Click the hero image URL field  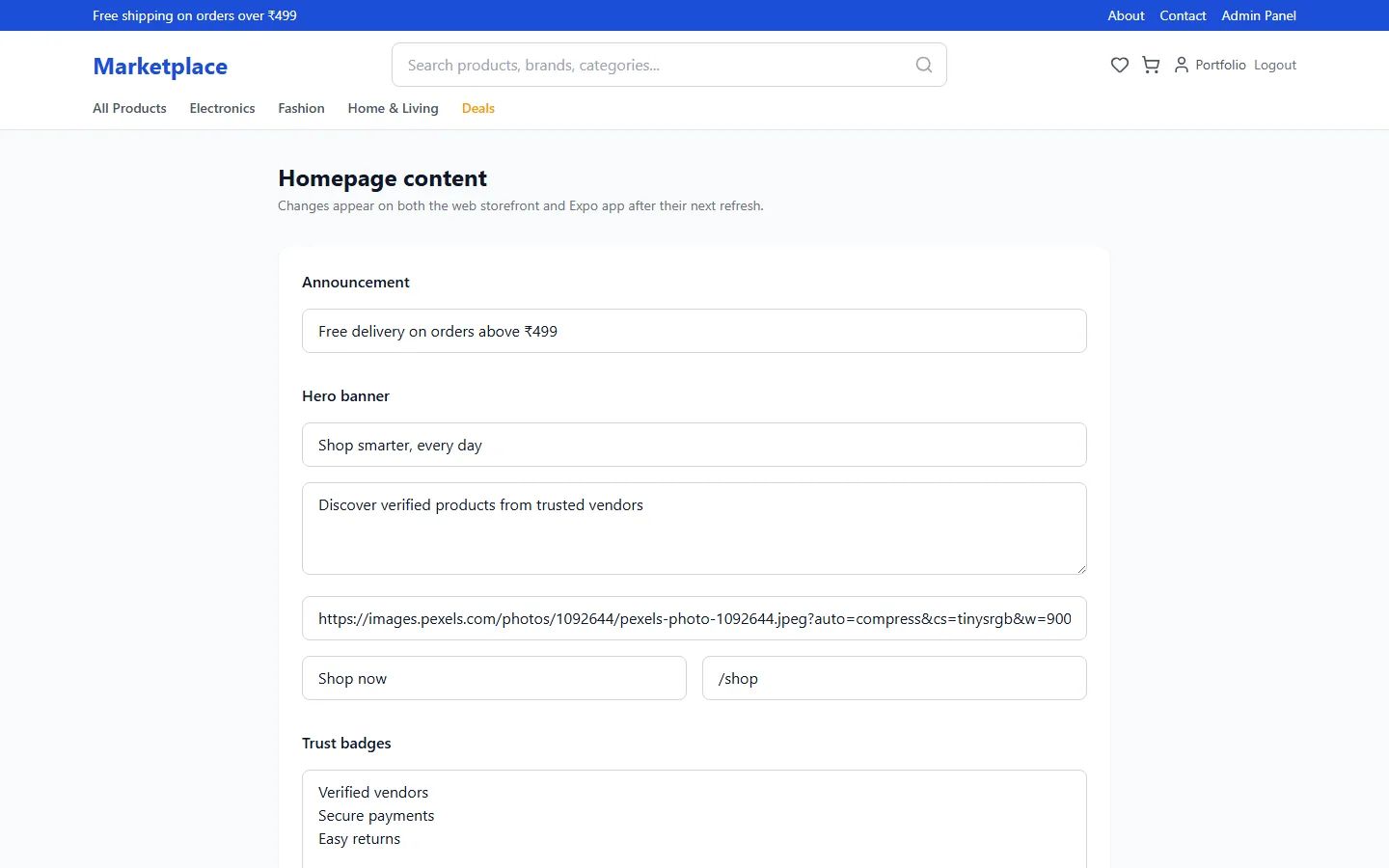point(694,618)
